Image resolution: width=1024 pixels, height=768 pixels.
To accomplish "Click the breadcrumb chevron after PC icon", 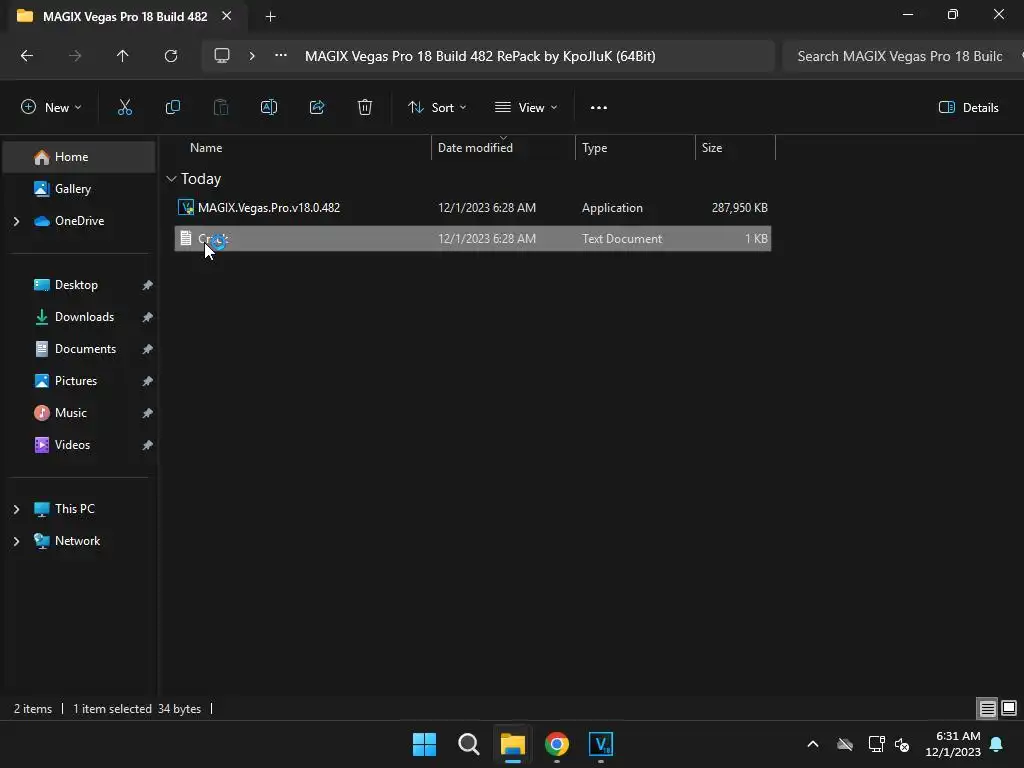I will click(x=252, y=56).
